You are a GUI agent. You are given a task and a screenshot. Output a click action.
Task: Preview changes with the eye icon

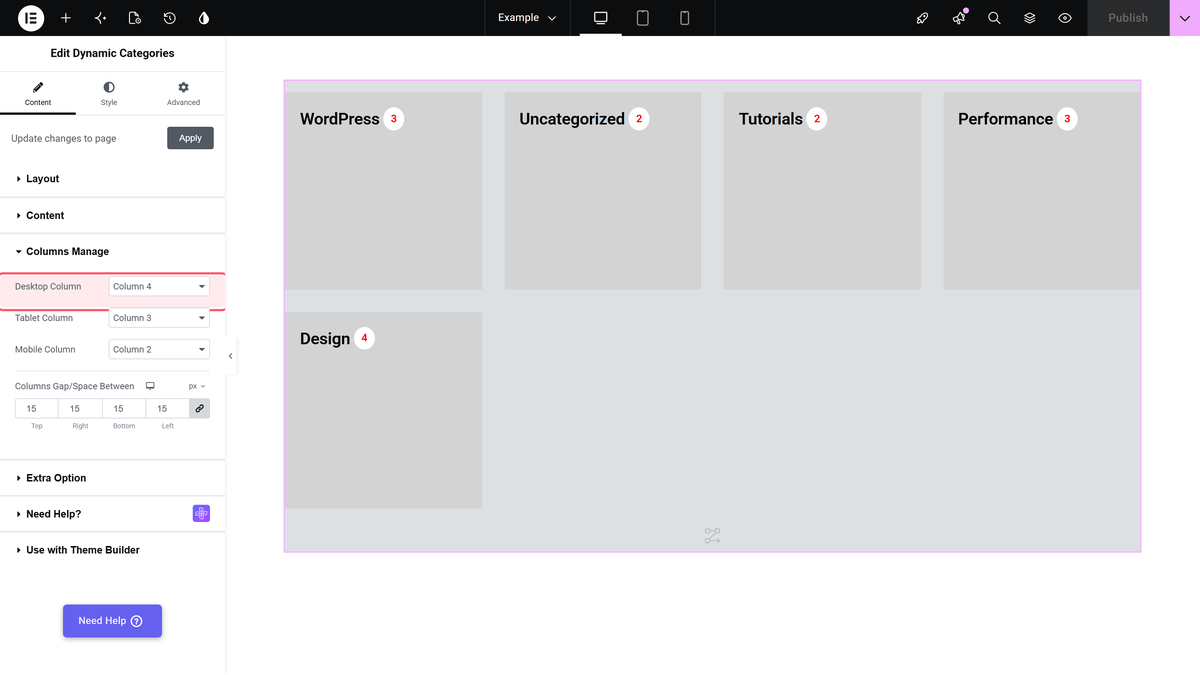click(1065, 18)
